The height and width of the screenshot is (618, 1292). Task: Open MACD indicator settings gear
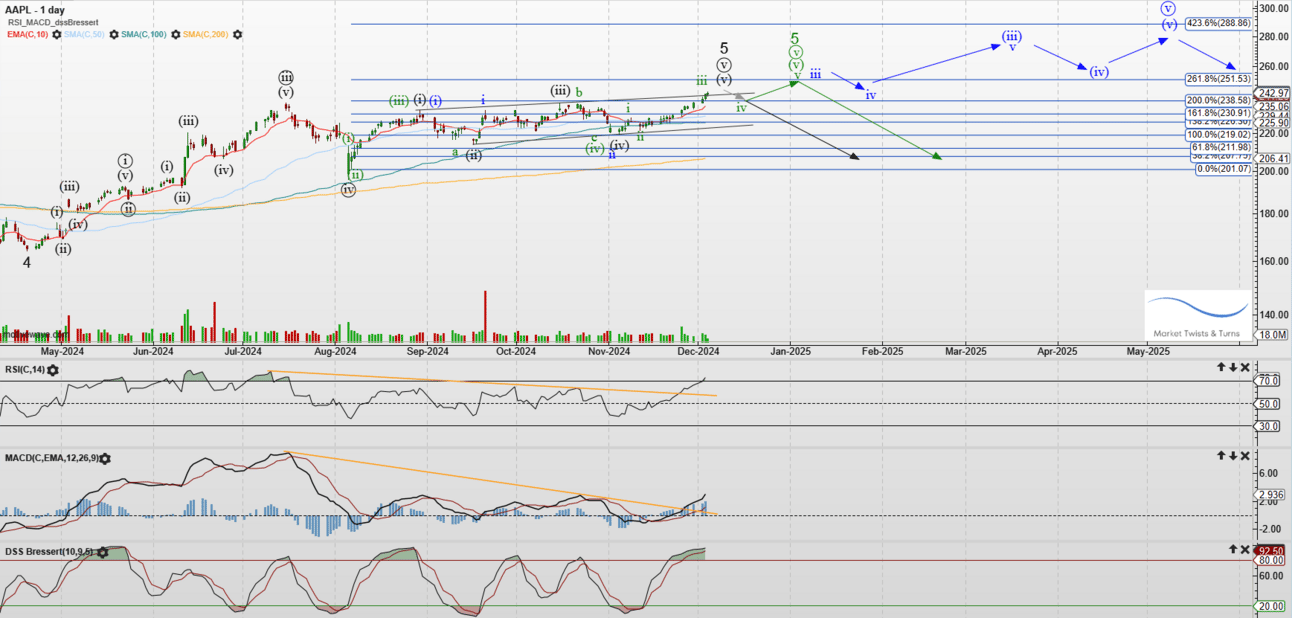point(105,458)
